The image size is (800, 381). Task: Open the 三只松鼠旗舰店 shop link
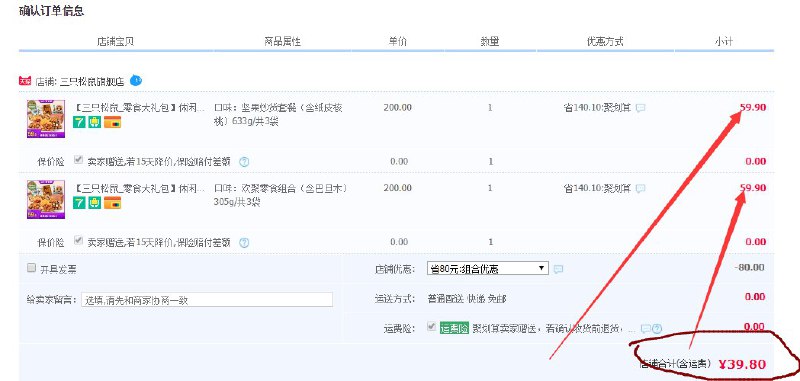tap(92, 81)
